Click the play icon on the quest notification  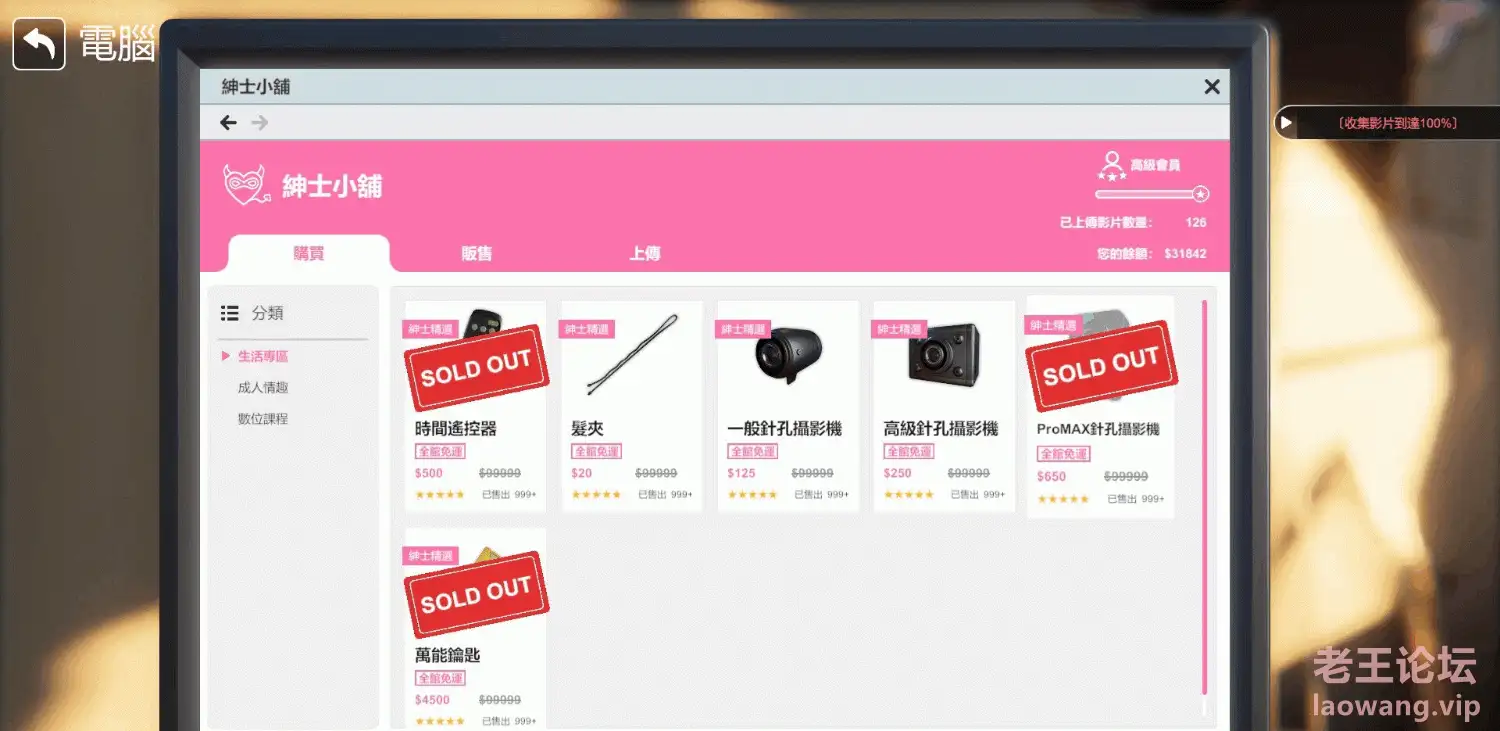point(1286,123)
